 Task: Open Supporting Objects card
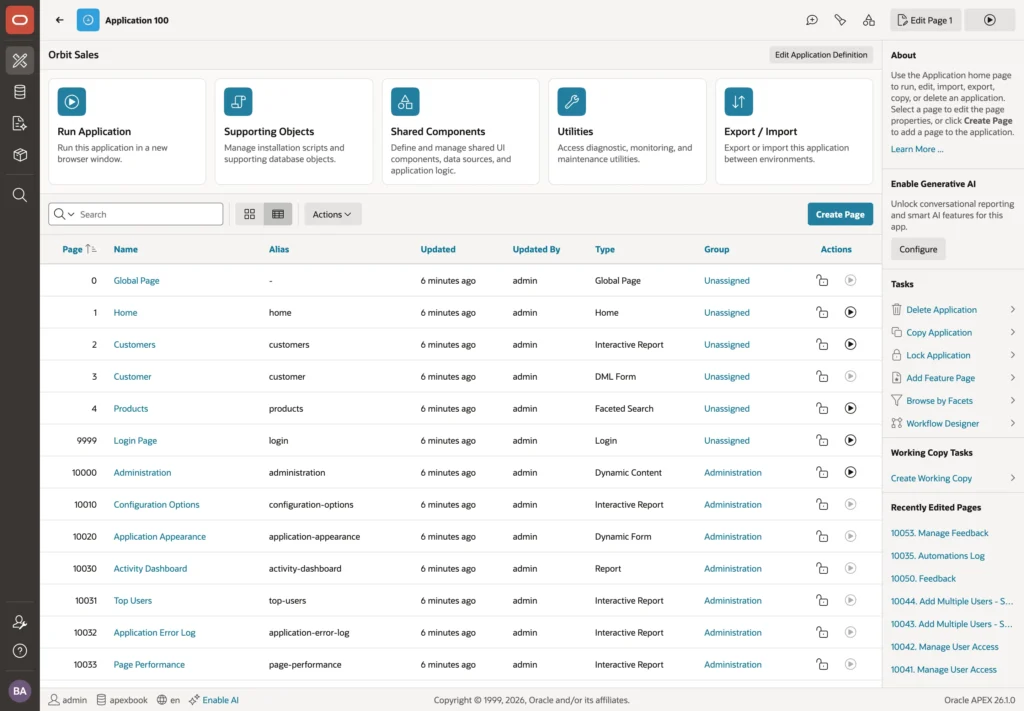pos(294,131)
